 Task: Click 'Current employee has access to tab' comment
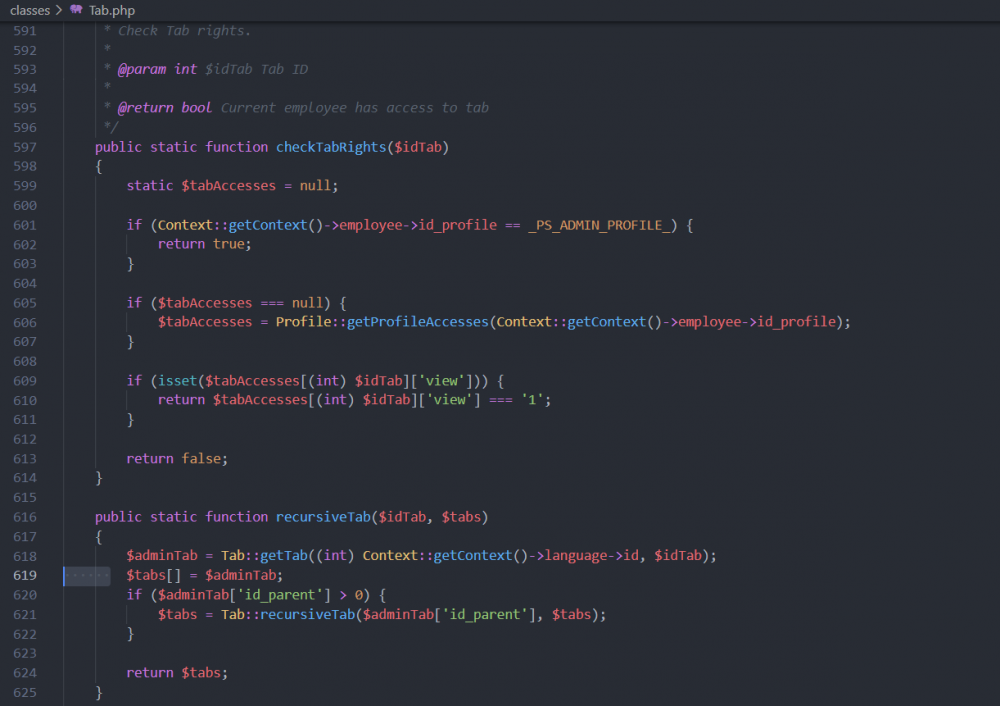pyautogui.click(x=355, y=108)
